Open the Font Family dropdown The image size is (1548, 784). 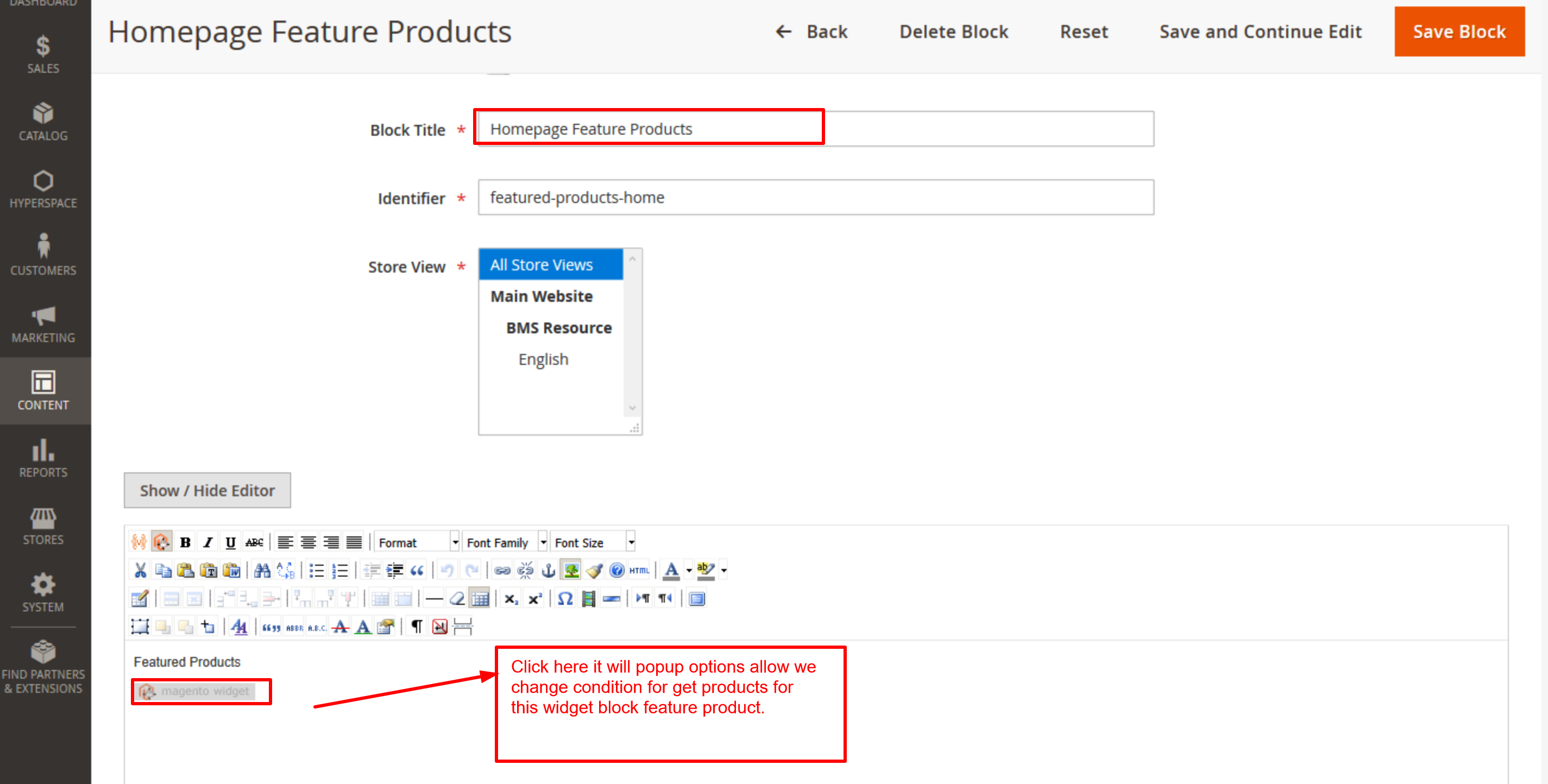(x=505, y=542)
